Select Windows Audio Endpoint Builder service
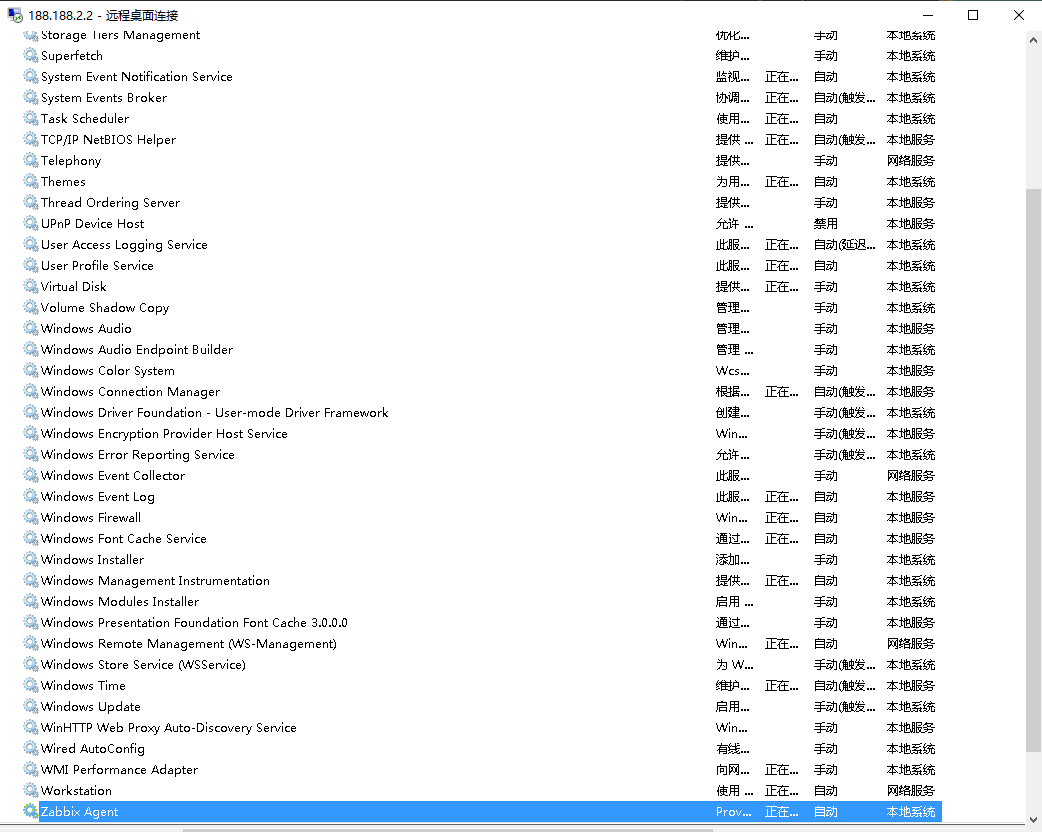This screenshot has height=832, width=1042. 137,350
